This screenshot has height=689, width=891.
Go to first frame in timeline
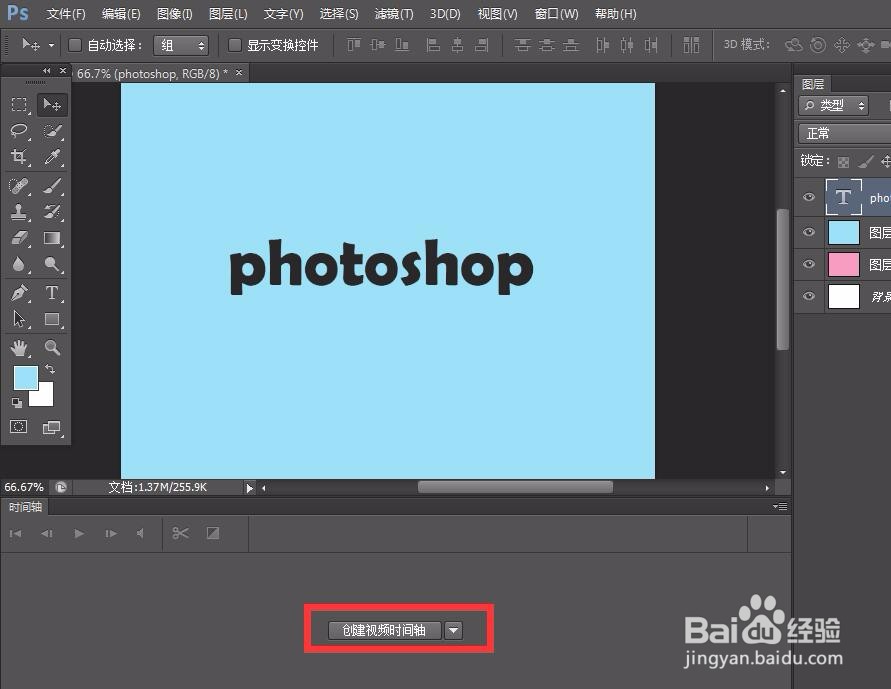(x=15, y=533)
